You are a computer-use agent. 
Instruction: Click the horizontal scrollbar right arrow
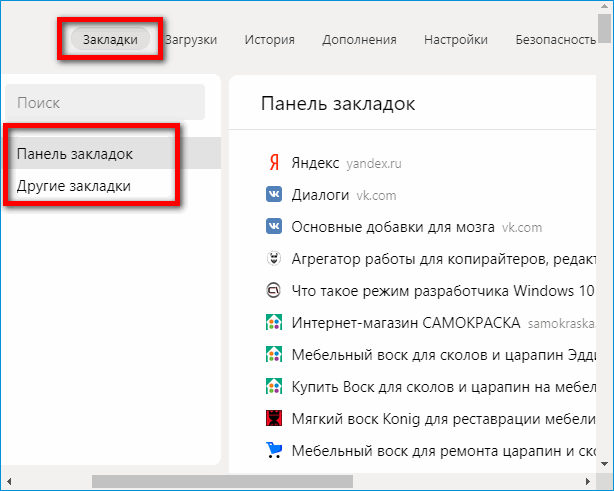point(588,481)
